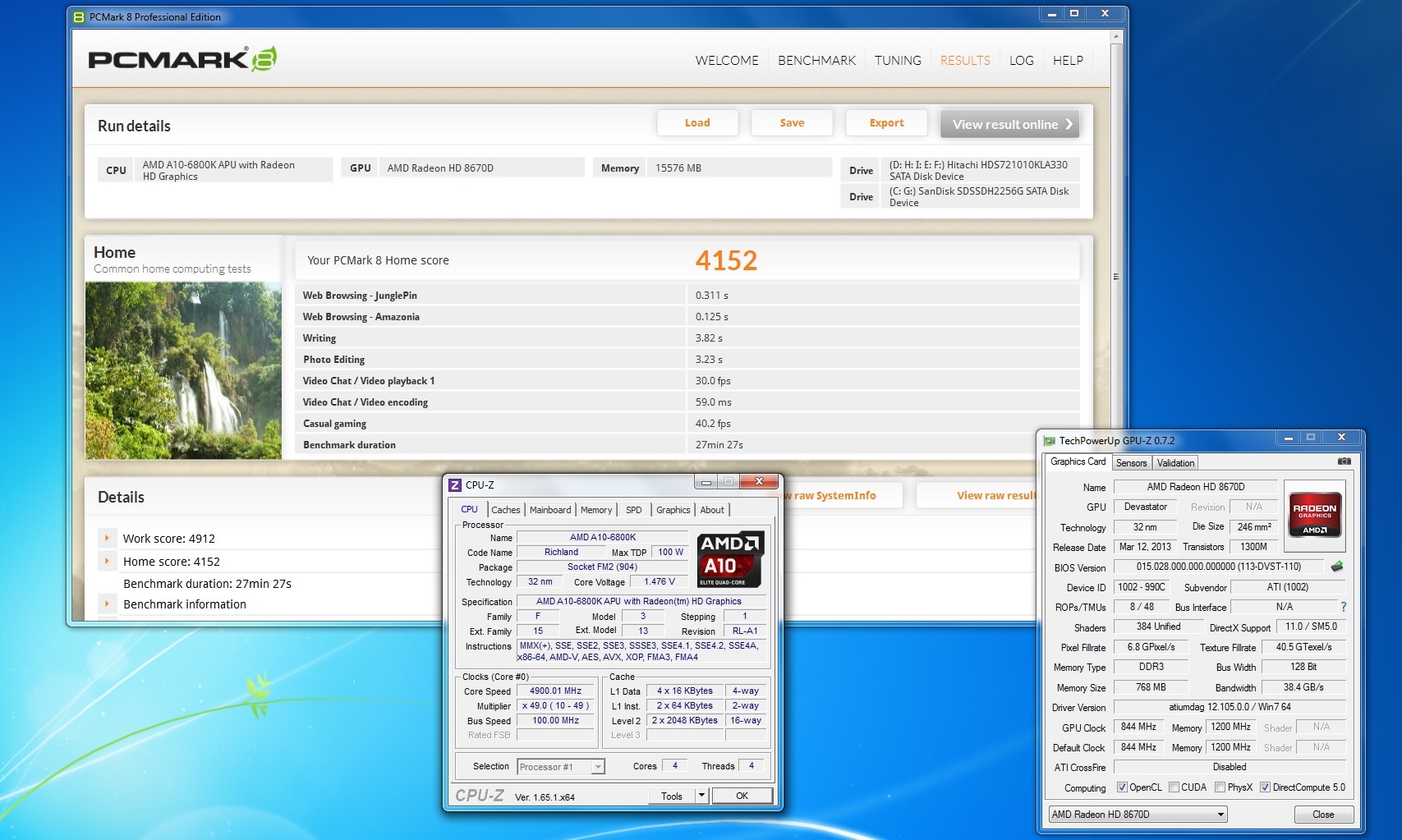Switch to the BENCHMARK tab
1402x840 pixels.
816,61
